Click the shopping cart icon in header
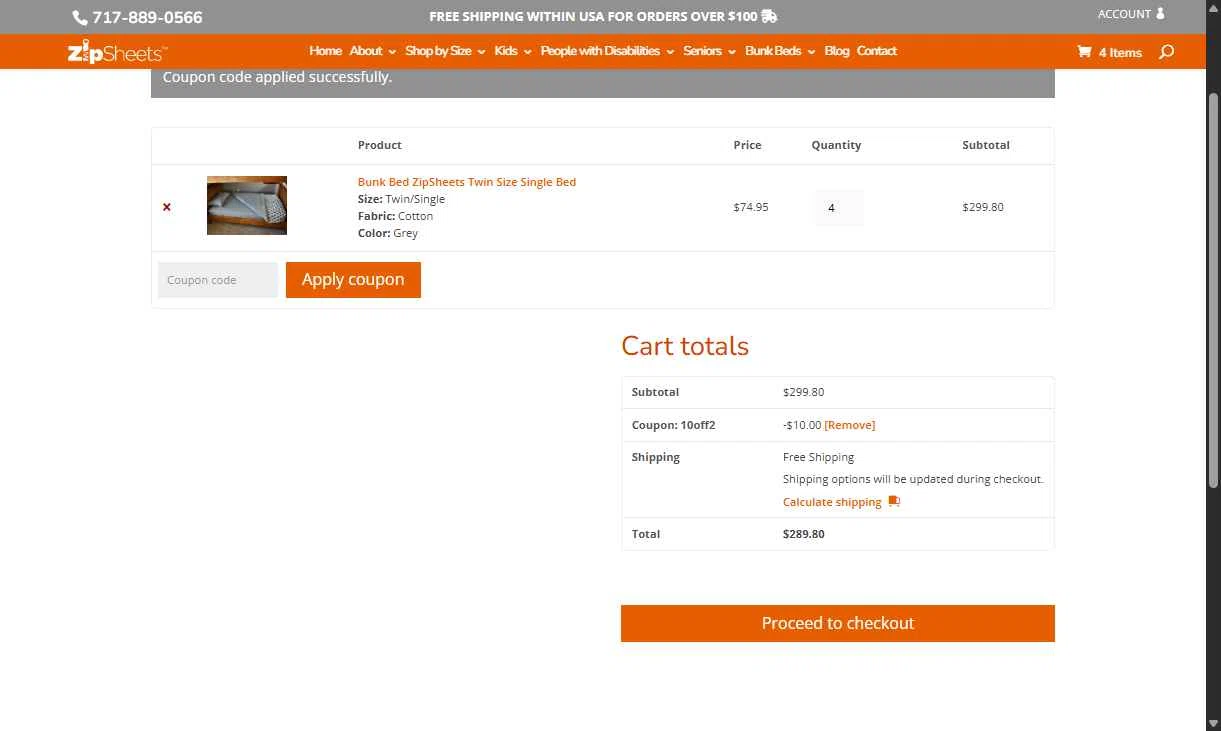The height and width of the screenshot is (731, 1221). 1084,51
